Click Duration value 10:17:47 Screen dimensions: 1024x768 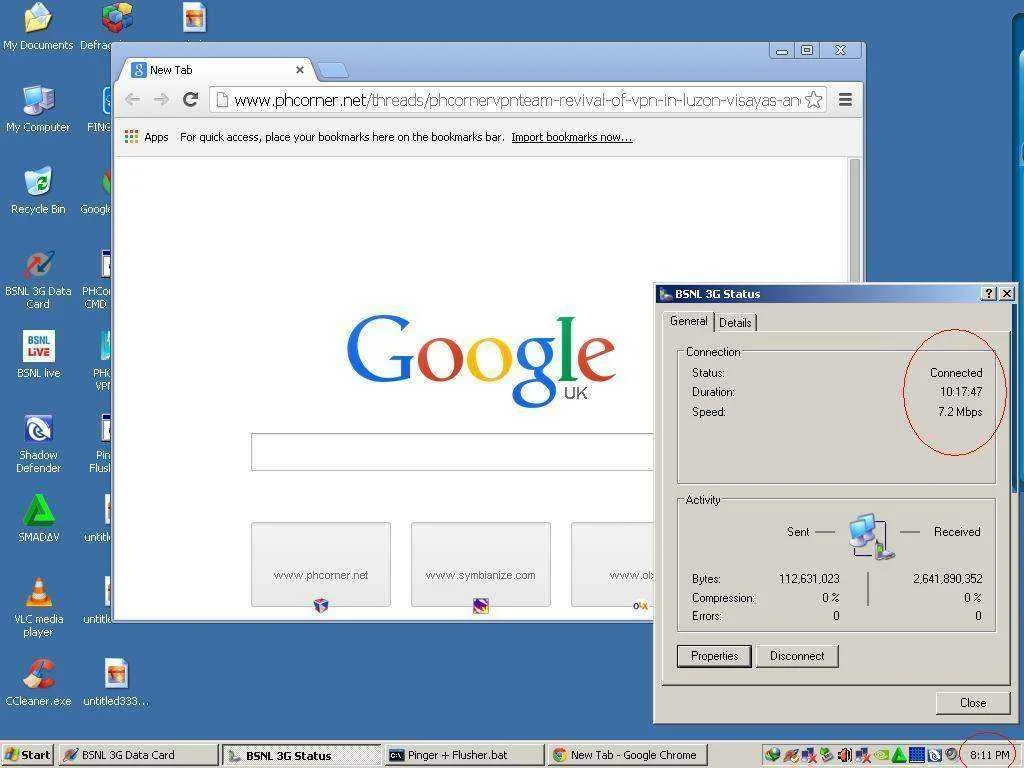pyautogui.click(x=961, y=392)
